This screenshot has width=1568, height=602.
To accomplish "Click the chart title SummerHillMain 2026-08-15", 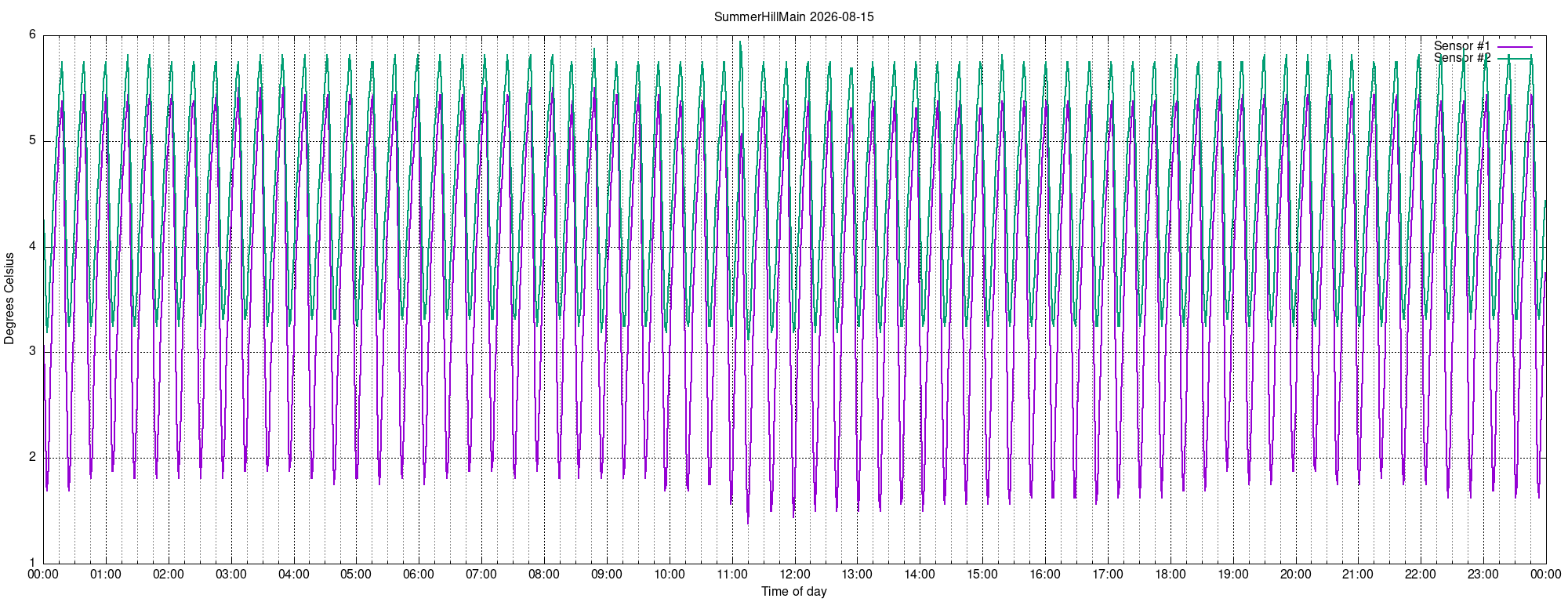I will click(x=793, y=16).
